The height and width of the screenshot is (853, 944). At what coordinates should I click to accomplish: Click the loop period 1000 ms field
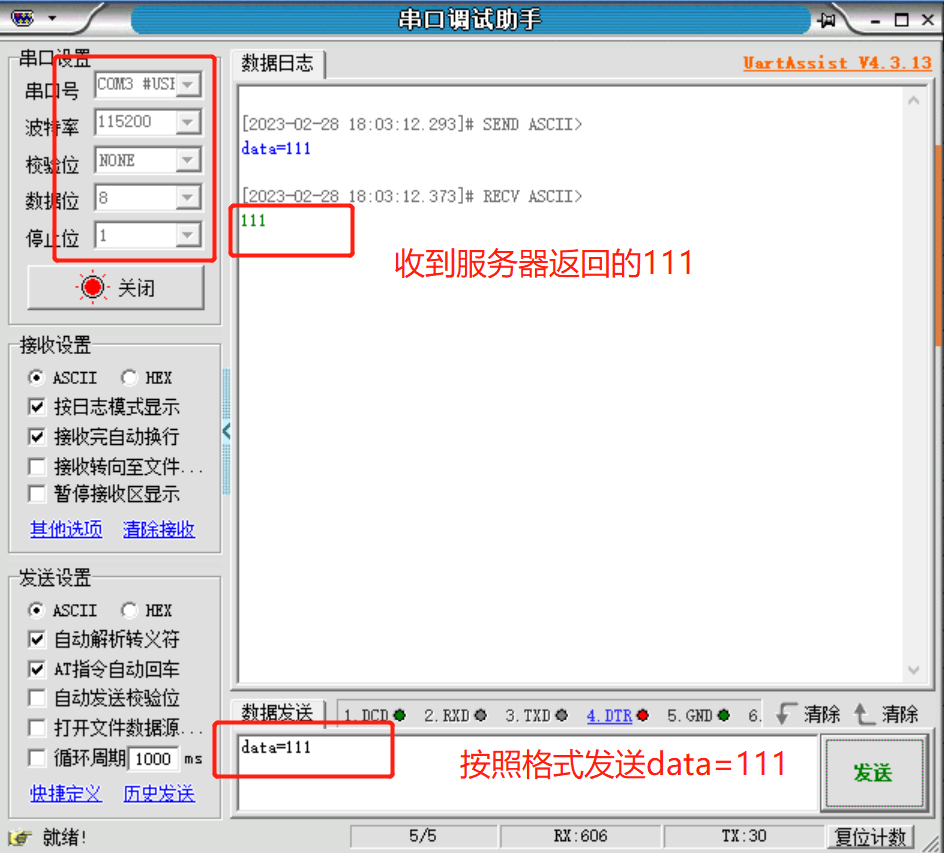click(x=154, y=758)
